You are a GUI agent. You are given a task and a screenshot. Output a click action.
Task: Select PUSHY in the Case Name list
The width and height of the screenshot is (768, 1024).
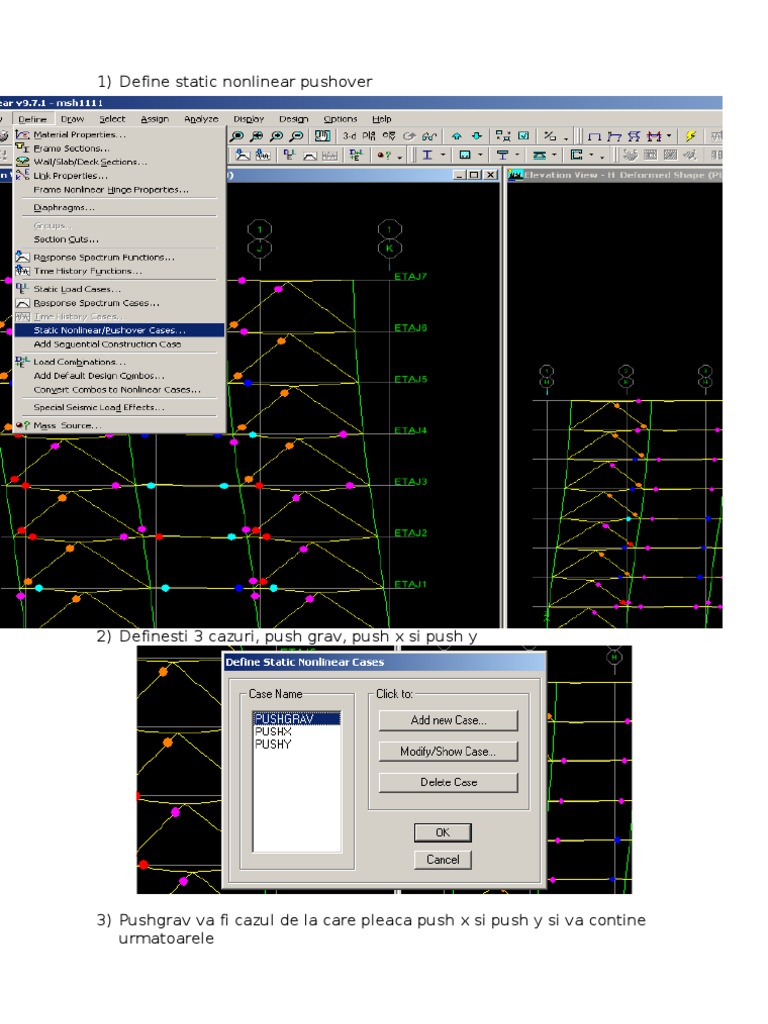tap(273, 744)
